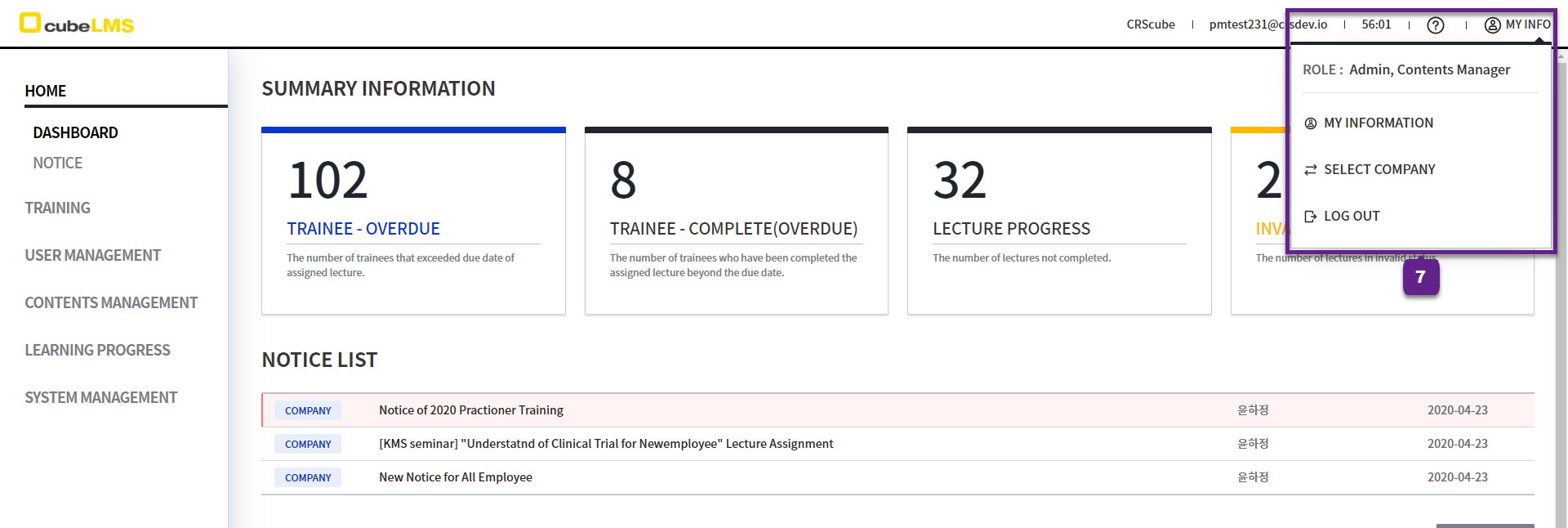Click the MY INFO user profile icon
Image resolution: width=1568 pixels, height=528 pixels.
(1492, 25)
